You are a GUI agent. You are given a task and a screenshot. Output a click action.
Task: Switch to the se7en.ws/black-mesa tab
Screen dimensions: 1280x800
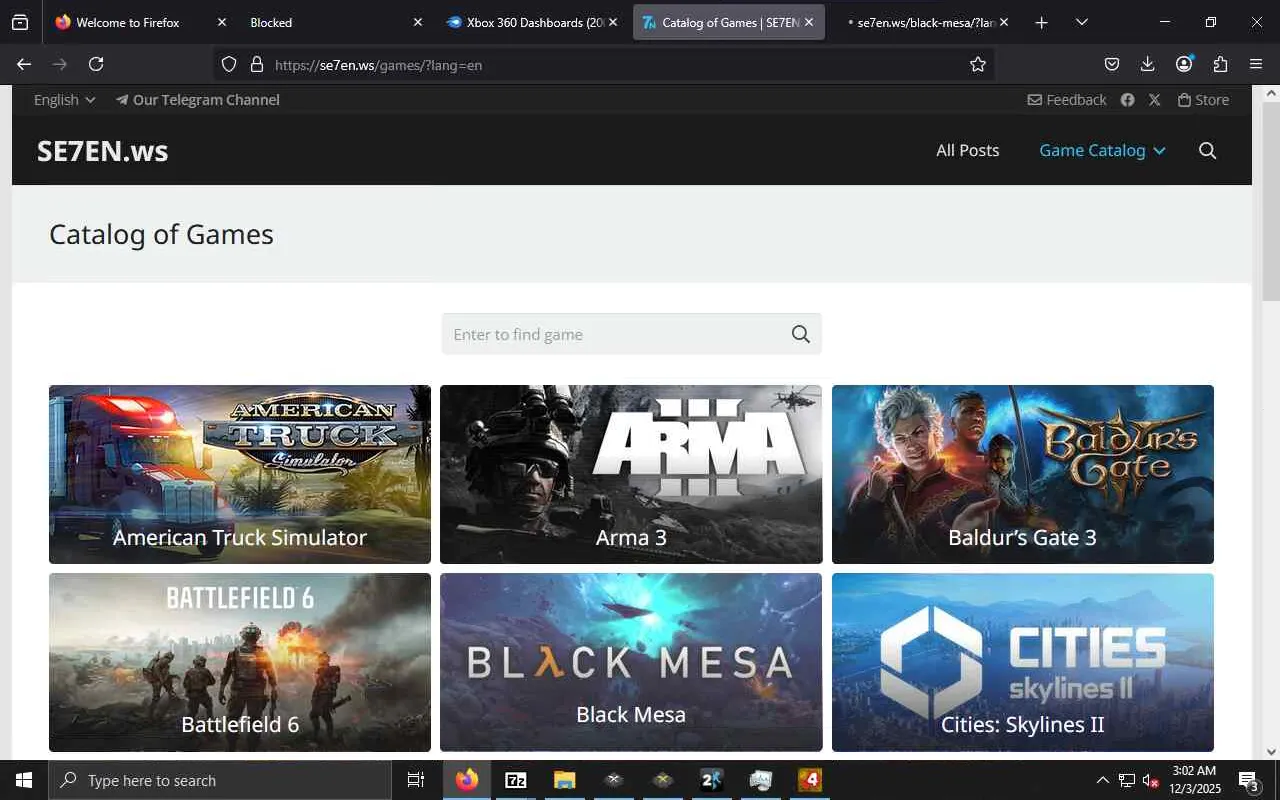coord(925,22)
